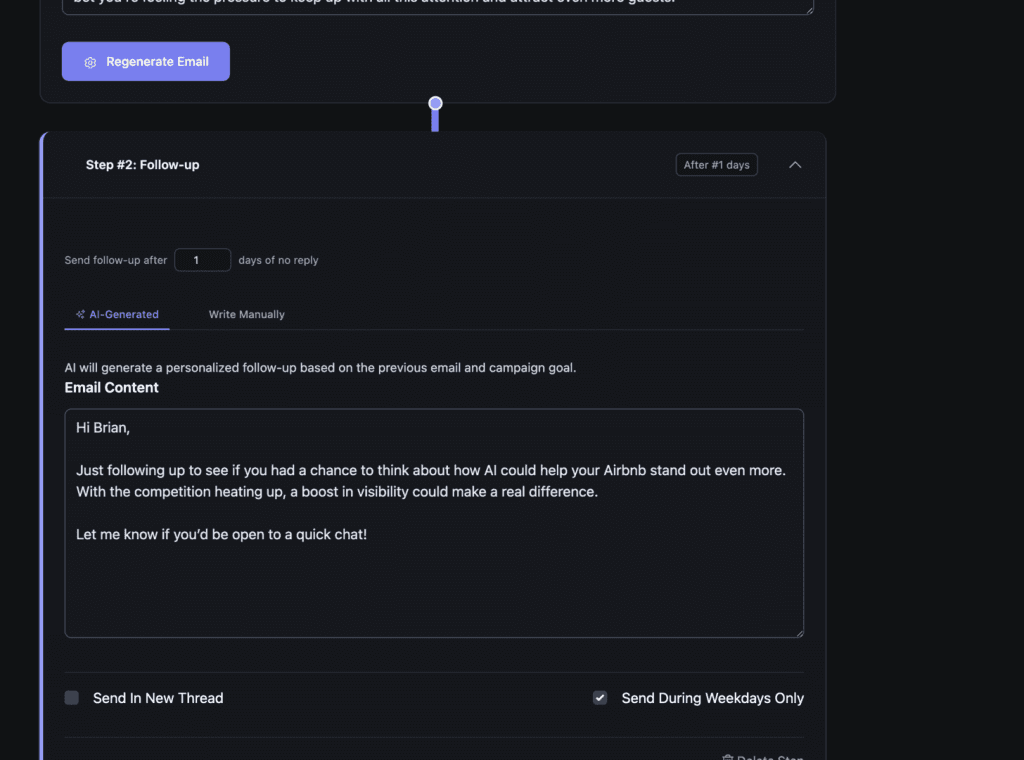The height and width of the screenshot is (760, 1024).
Task: Collapse Step #2 using the chevron arrow
Action: 795,164
